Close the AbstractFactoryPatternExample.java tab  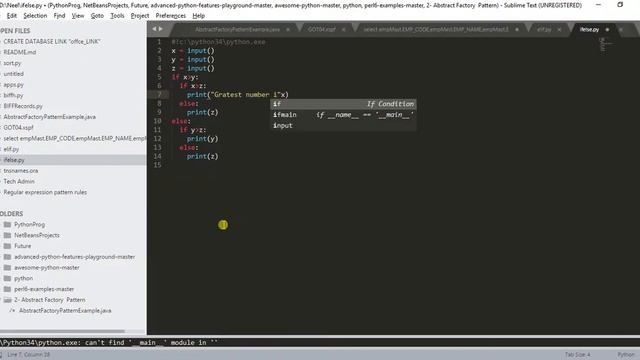click(288, 29)
